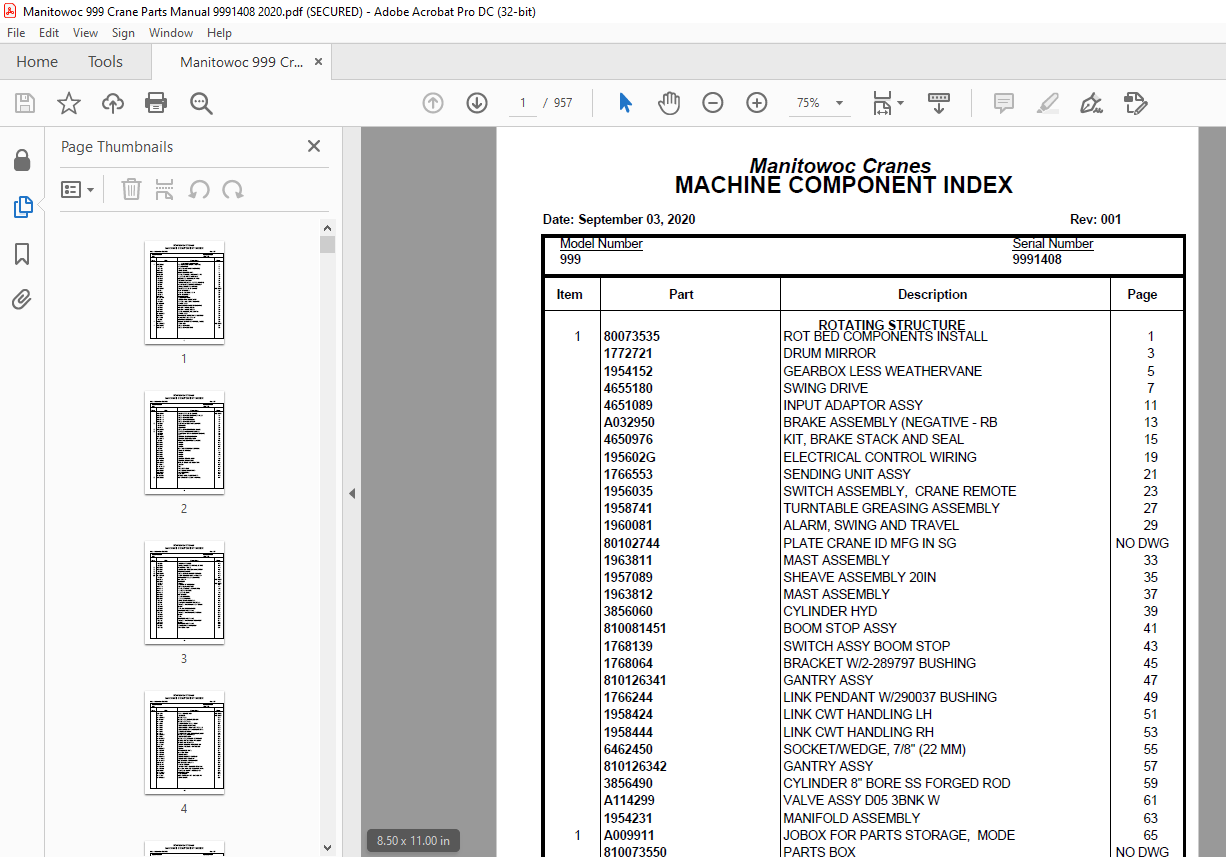Click the DRUM MIRROR description
The height and width of the screenshot is (857, 1226).
[x=829, y=353]
